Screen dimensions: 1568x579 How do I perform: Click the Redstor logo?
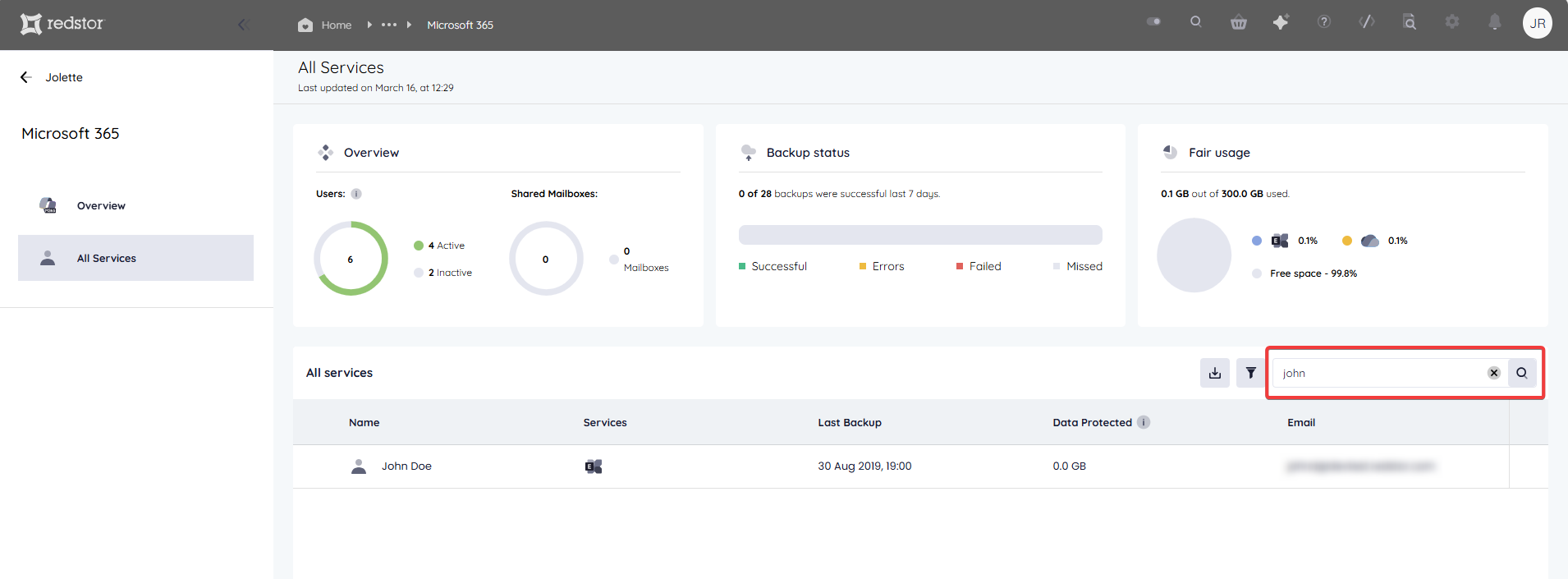[x=62, y=24]
